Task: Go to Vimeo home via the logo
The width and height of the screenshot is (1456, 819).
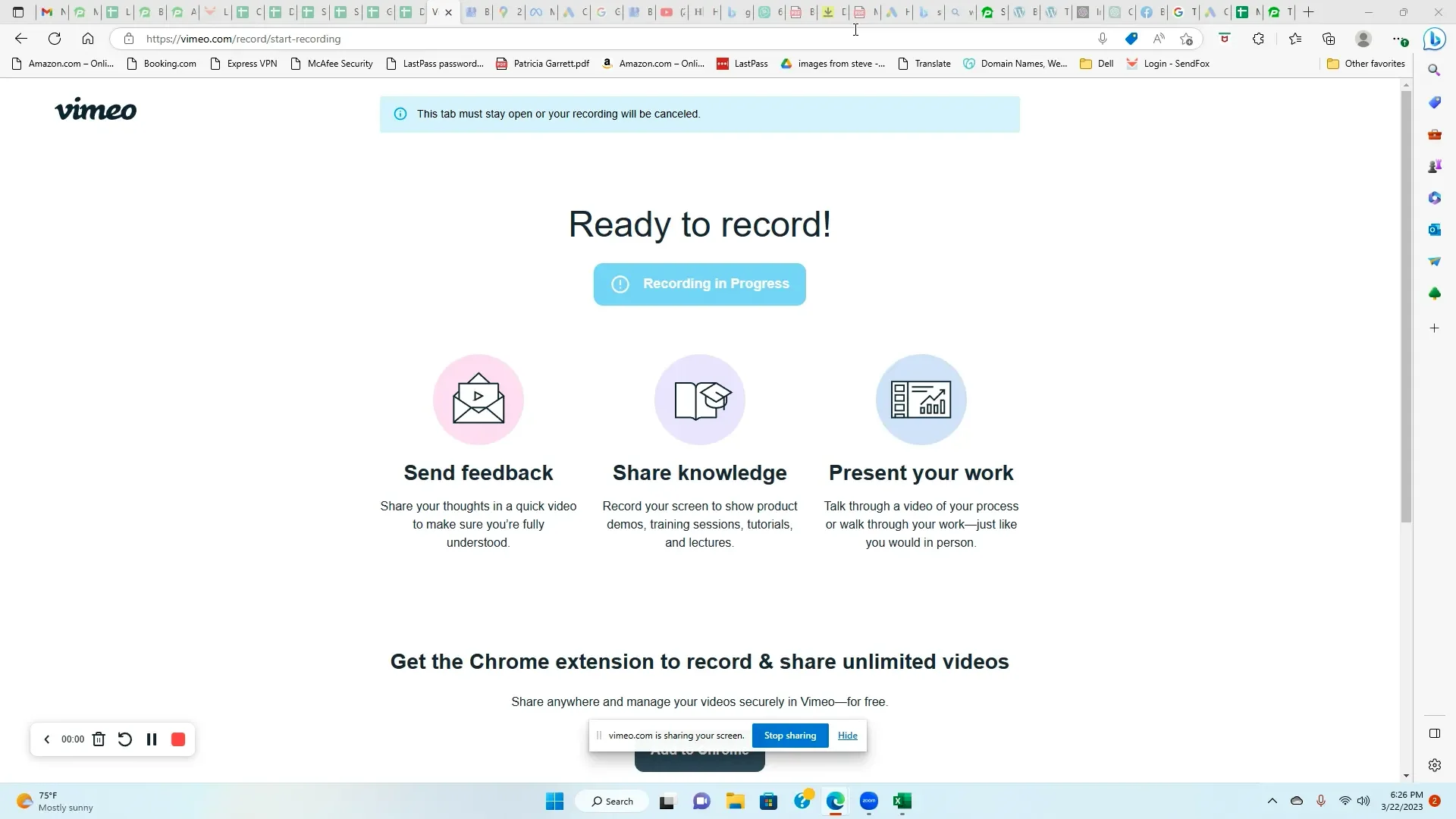Action: coord(96,110)
